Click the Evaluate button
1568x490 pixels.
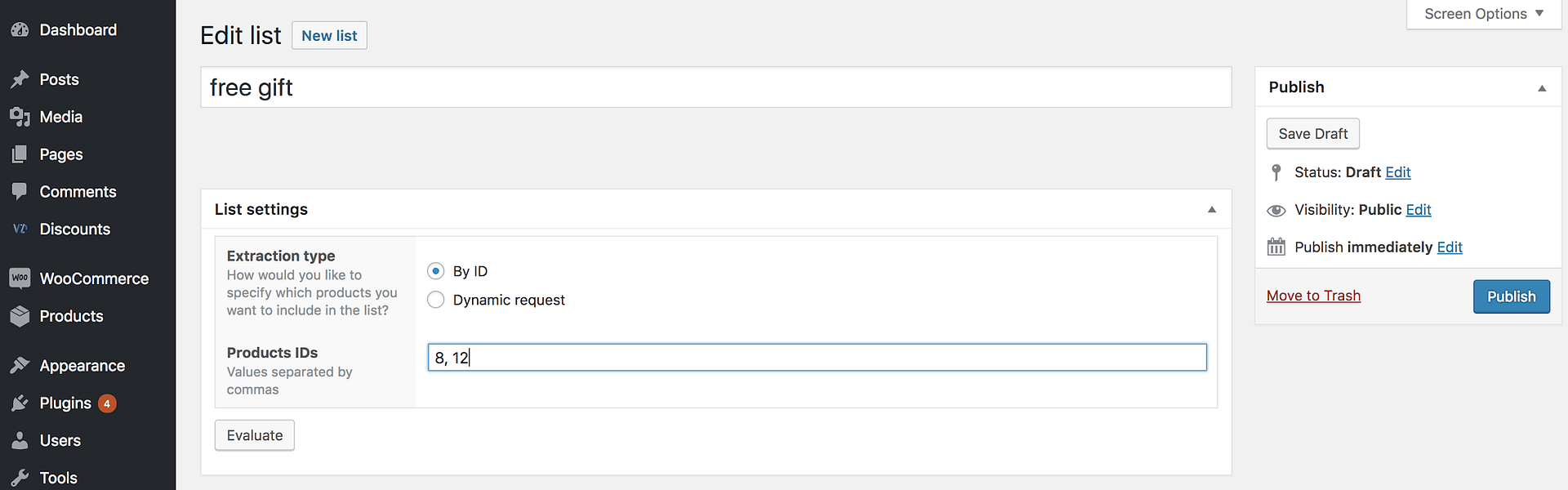click(x=255, y=435)
